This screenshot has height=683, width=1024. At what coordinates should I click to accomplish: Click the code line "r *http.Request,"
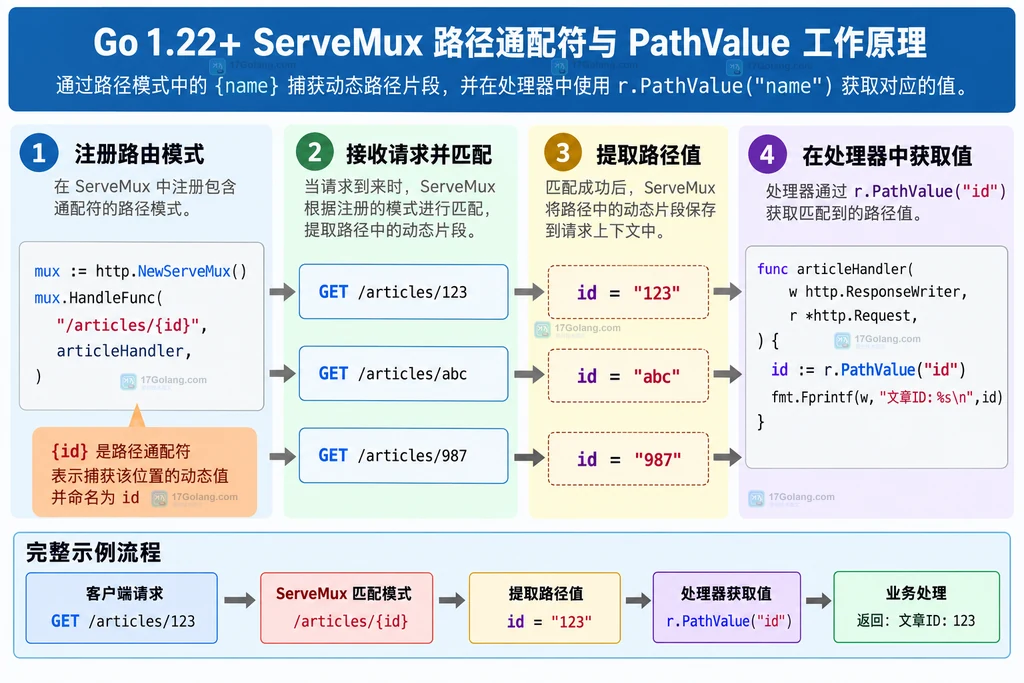(x=853, y=316)
